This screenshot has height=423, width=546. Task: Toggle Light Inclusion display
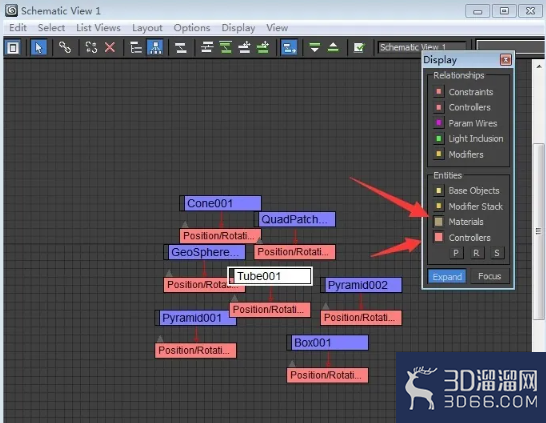click(x=439, y=139)
